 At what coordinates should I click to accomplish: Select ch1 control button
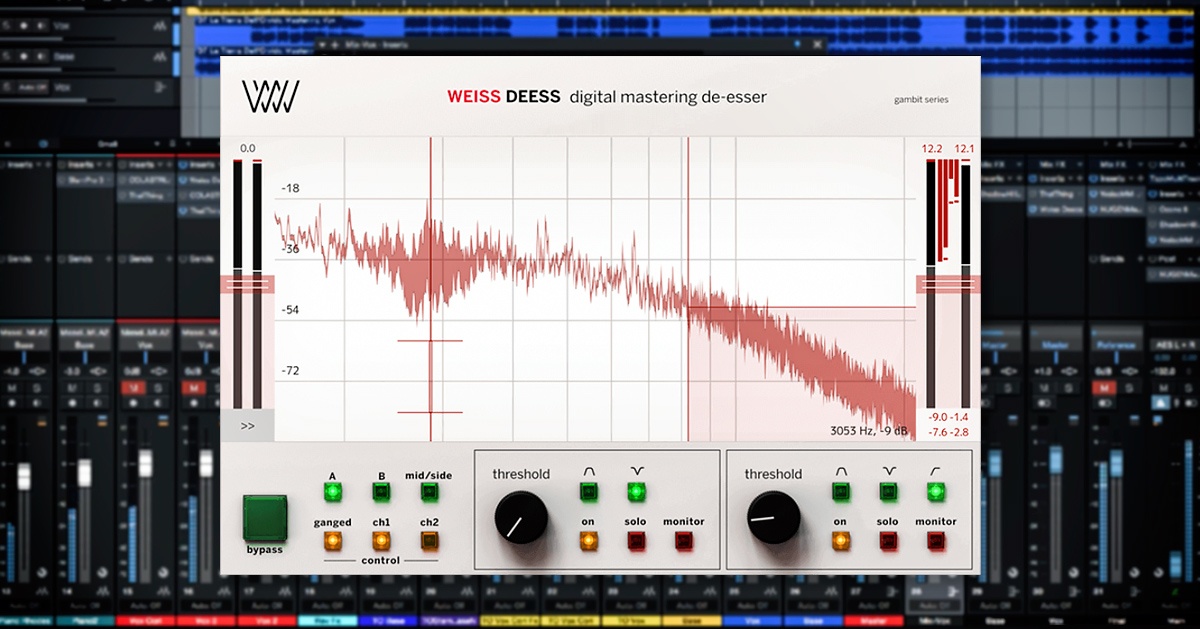point(380,541)
